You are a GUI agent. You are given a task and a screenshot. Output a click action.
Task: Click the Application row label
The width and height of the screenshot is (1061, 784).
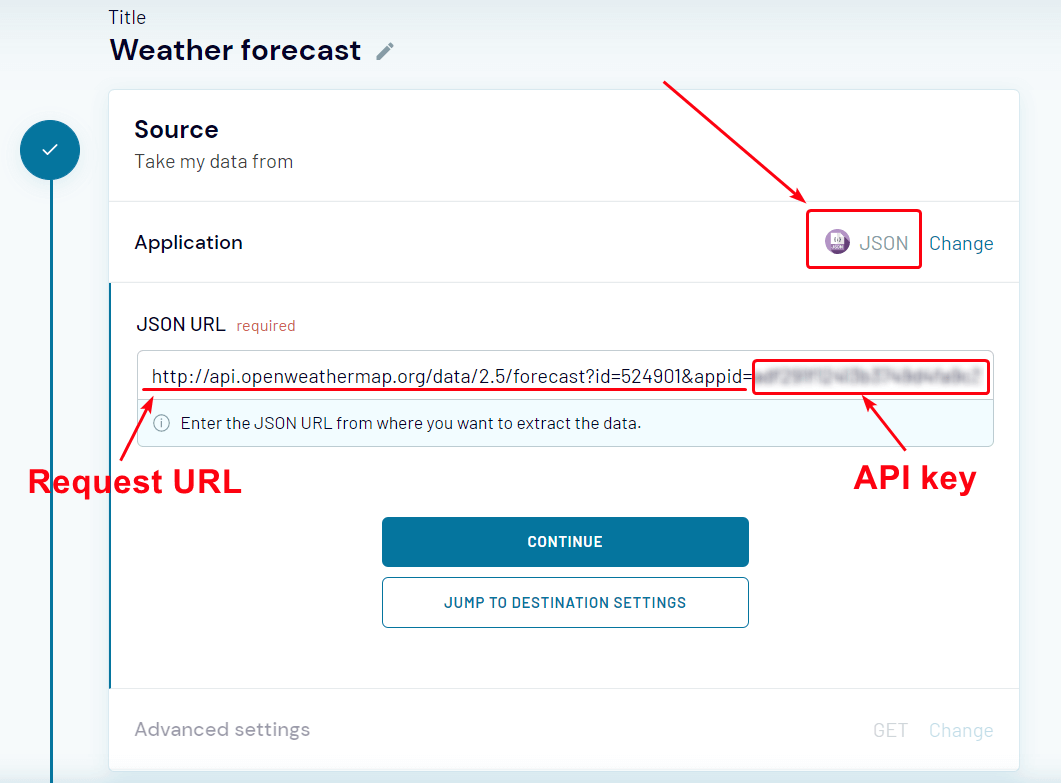coord(189,242)
